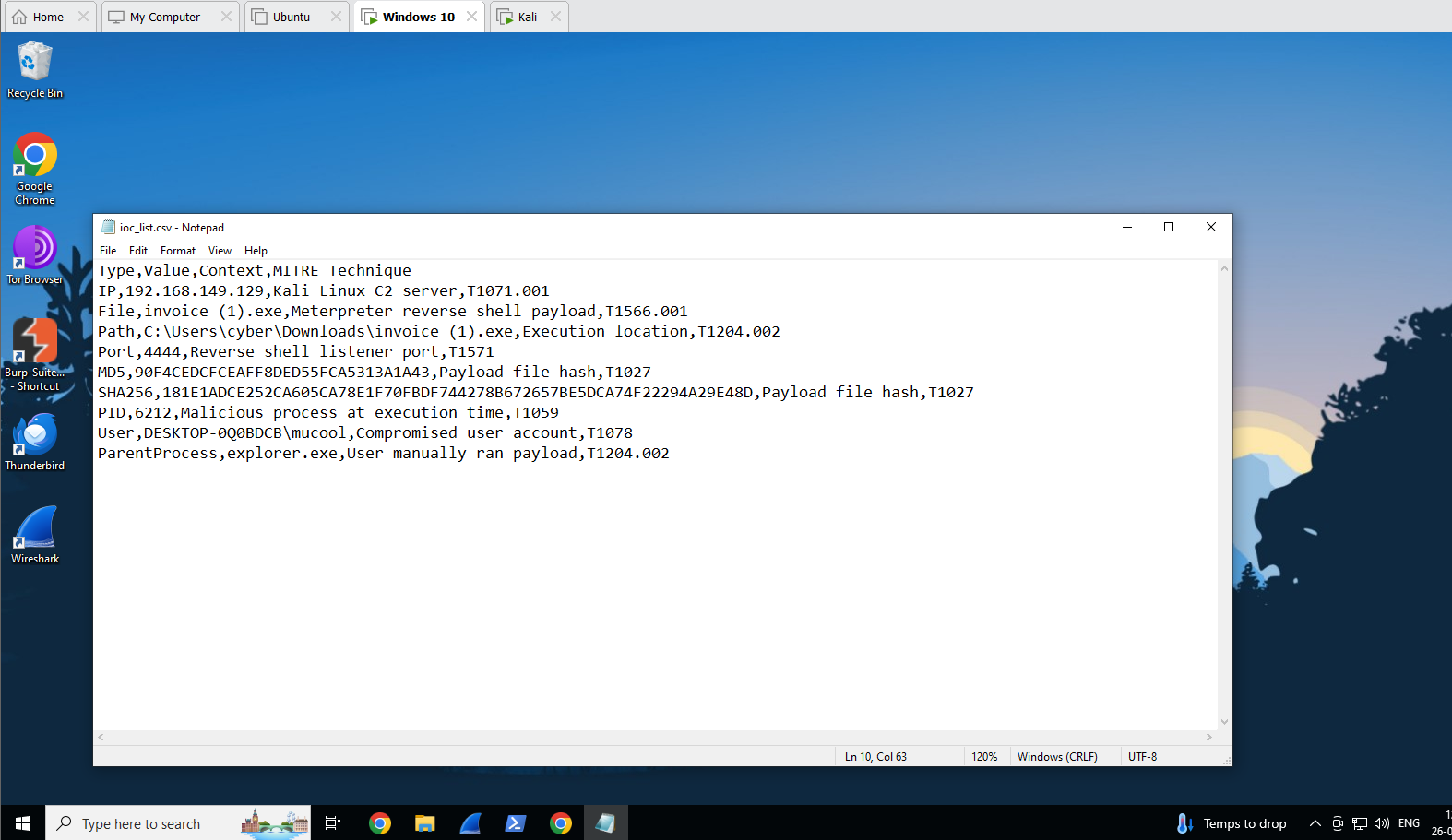Close the Ubuntu VM tab

point(336,17)
